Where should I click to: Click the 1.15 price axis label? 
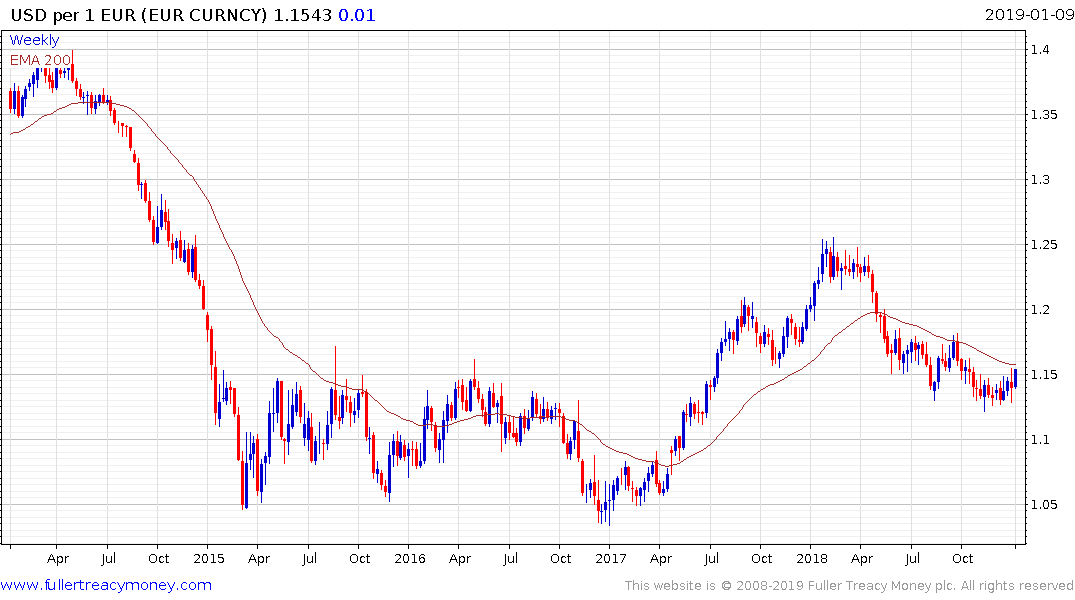(x=1043, y=375)
